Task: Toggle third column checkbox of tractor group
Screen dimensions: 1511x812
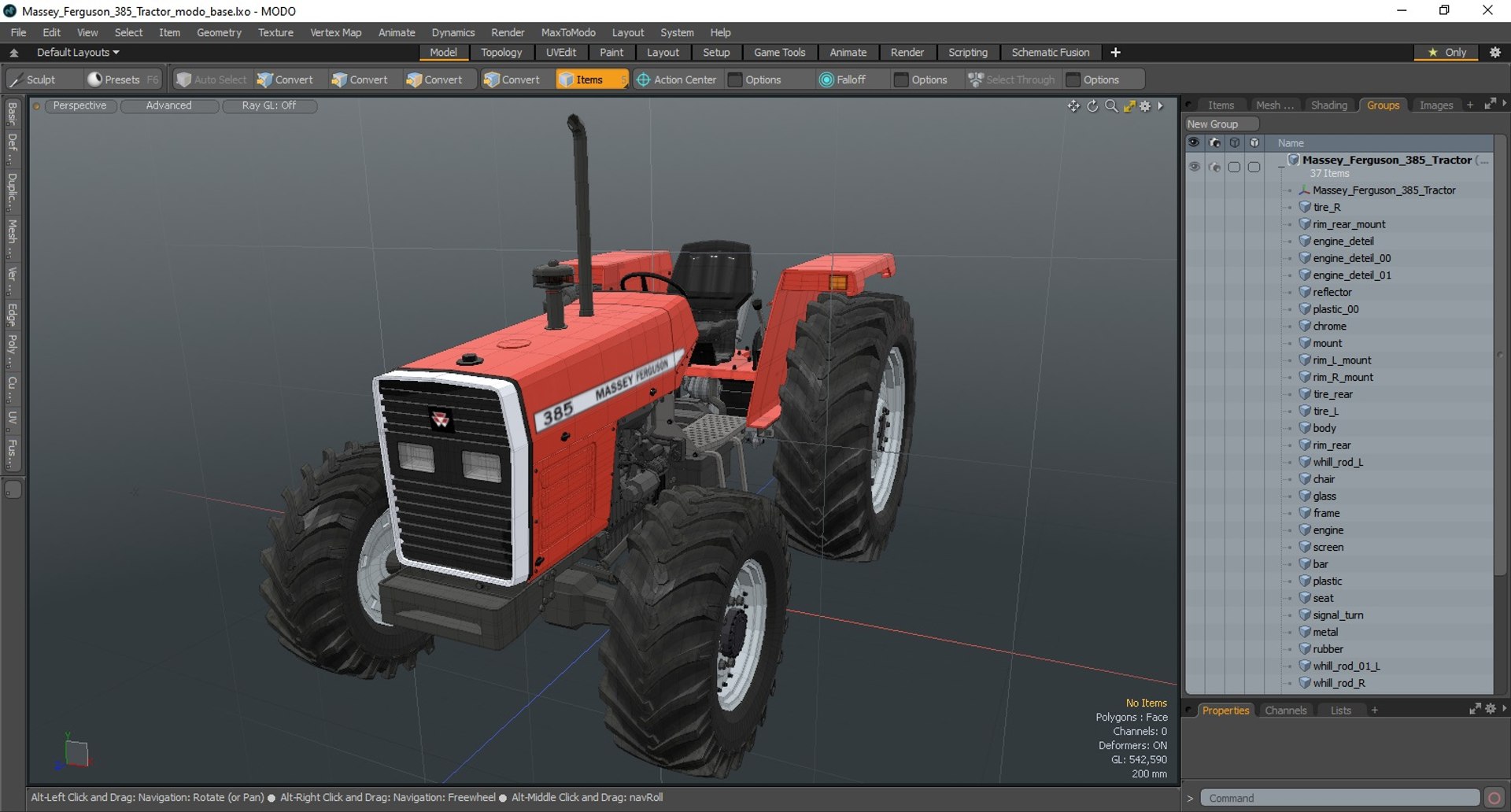Action: [1234, 167]
